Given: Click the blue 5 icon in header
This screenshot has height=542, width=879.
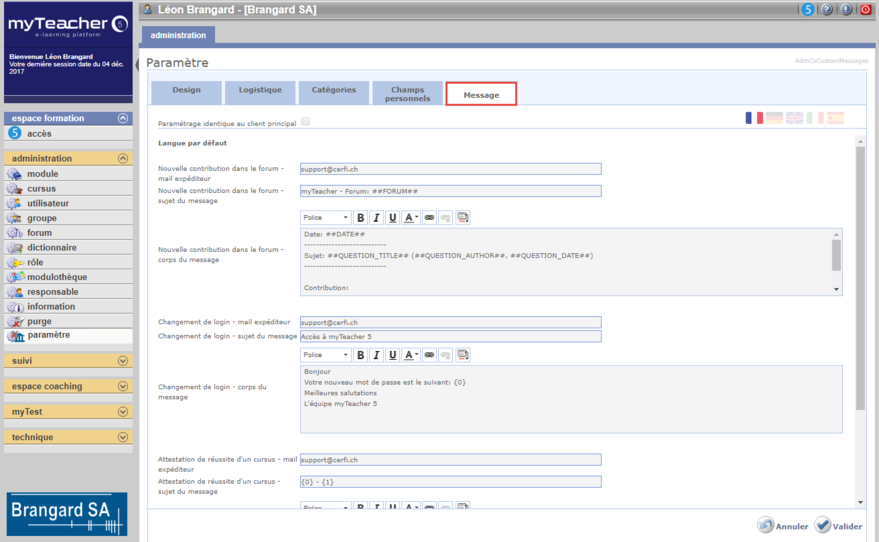Looking at the screenshot, I should tap(808, 10).
